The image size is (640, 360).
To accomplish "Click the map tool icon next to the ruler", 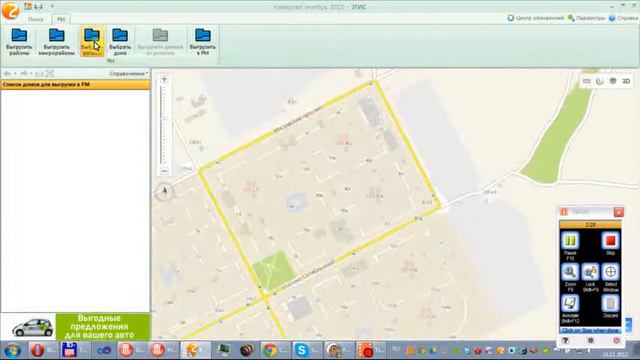I will click(x=600, y=81).
